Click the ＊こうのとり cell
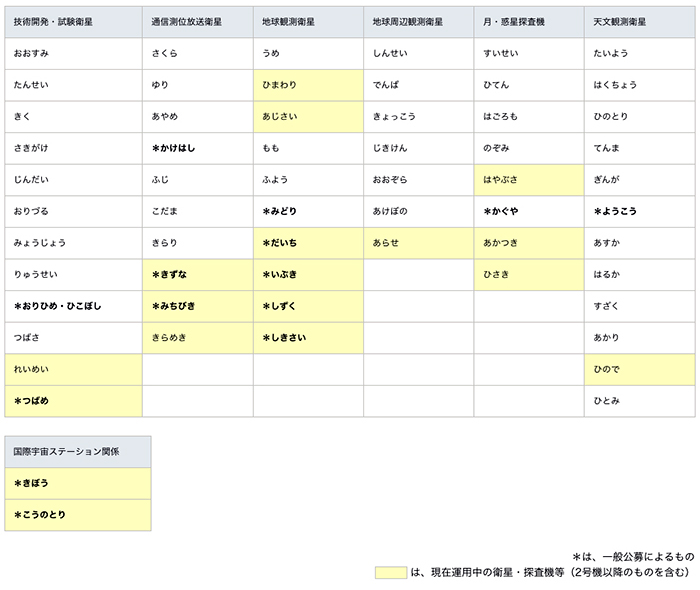The image size is (700, 590). click(x=78, y=515)
